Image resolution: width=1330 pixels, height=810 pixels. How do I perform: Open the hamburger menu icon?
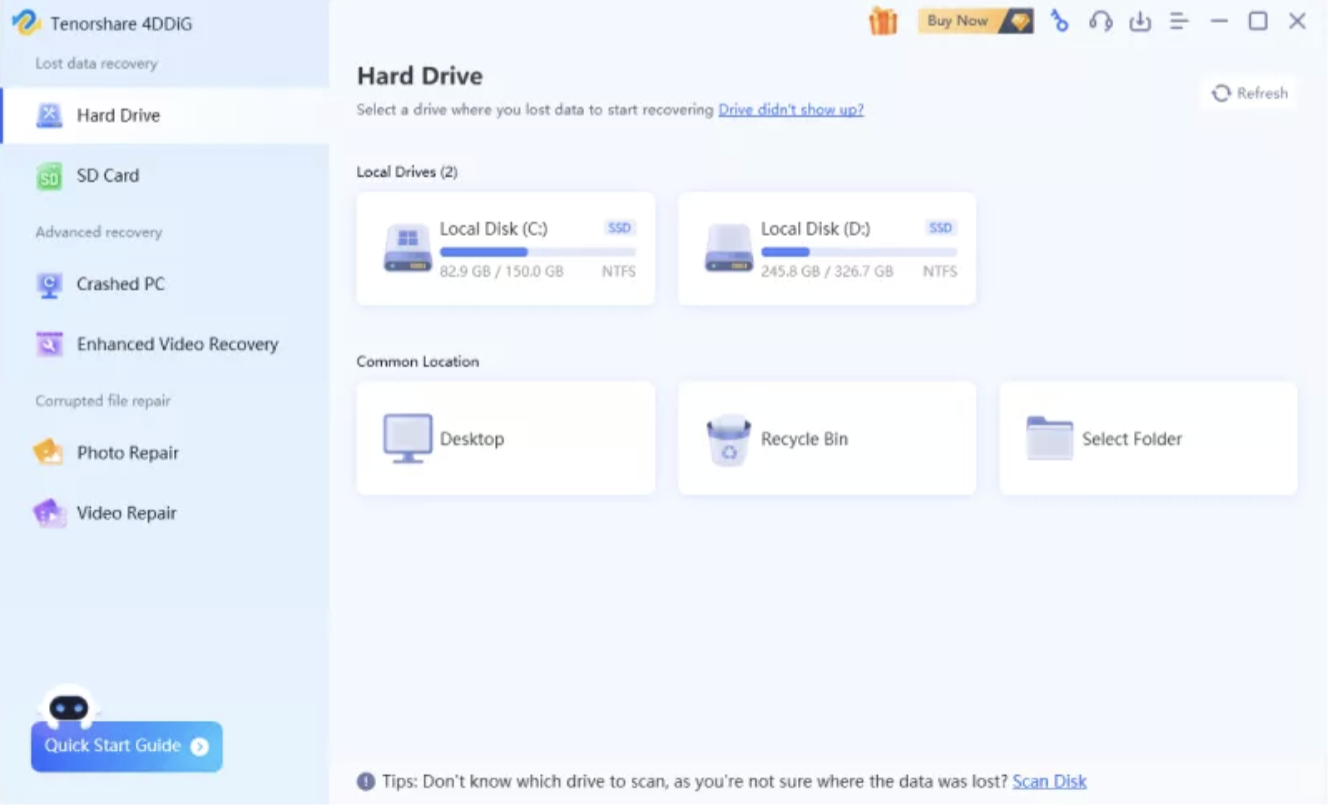click(1180, 21)
